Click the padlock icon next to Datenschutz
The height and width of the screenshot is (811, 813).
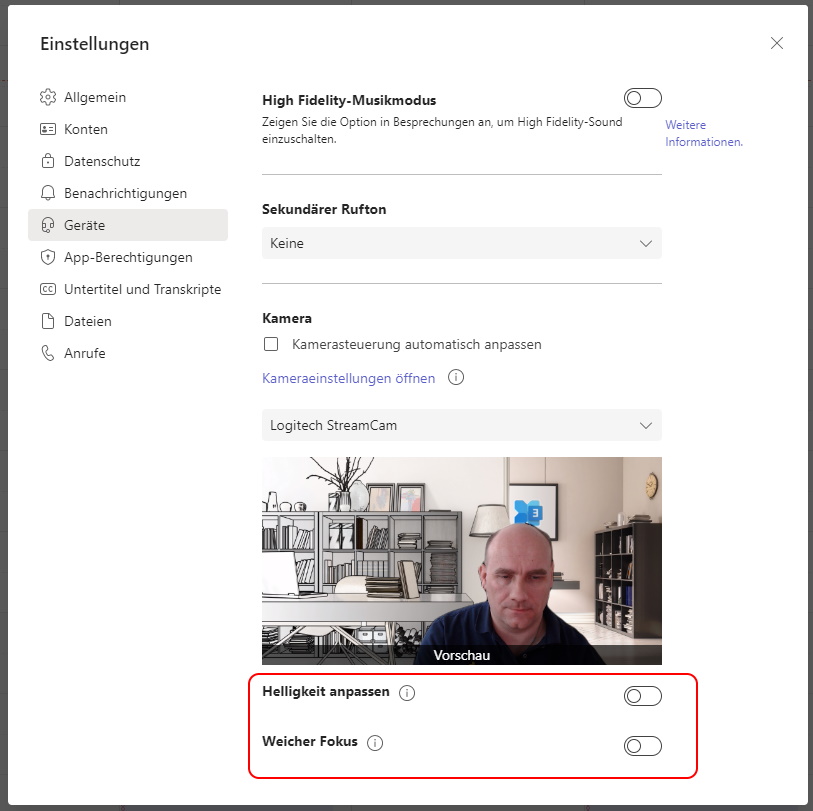pos(48,161)
